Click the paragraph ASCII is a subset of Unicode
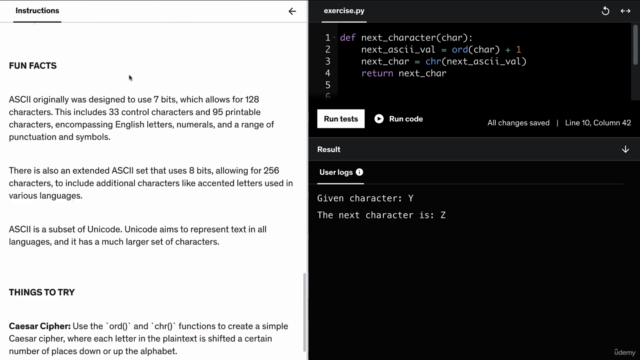 point(138,236)
